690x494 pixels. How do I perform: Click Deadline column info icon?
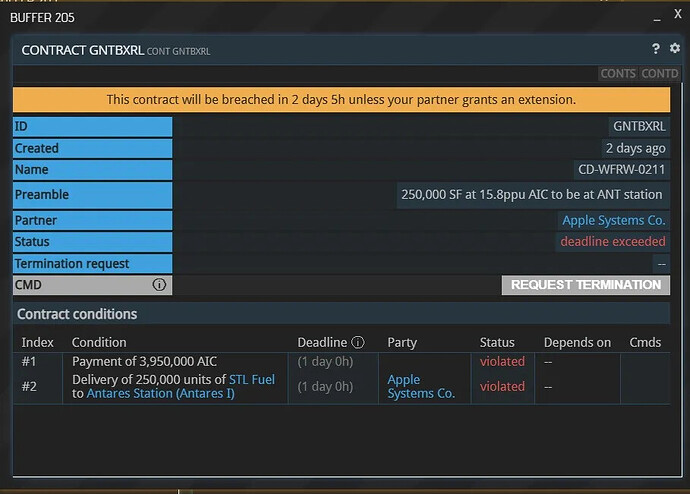[358, 342]
